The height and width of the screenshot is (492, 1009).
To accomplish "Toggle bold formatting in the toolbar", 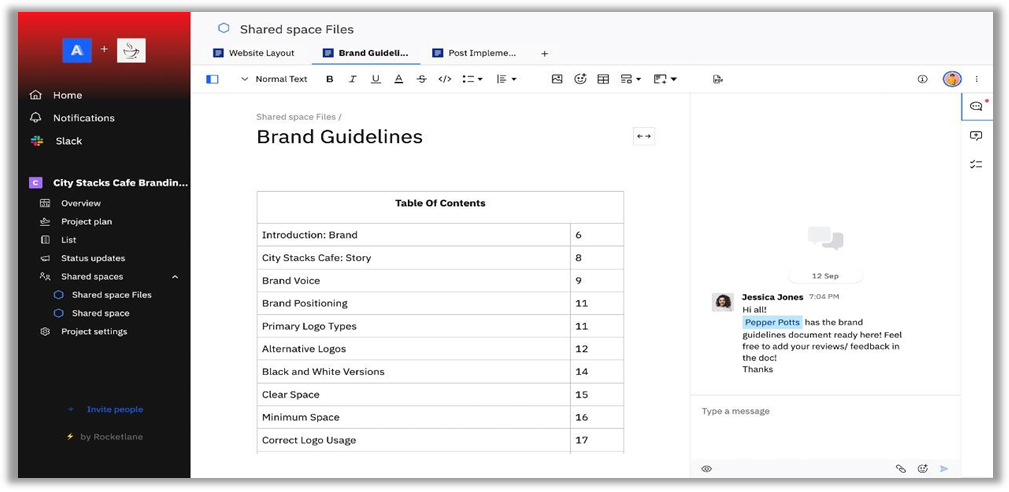I will pyautogui.click(x=330, y=79).
